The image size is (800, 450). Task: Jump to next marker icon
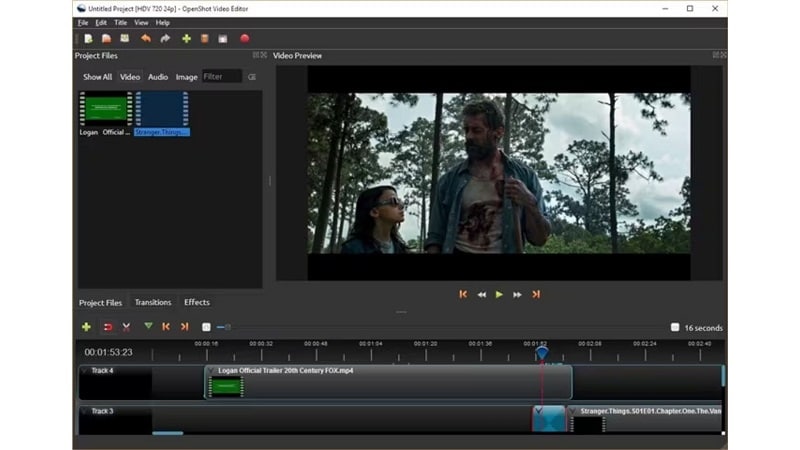tap(185, 327)
